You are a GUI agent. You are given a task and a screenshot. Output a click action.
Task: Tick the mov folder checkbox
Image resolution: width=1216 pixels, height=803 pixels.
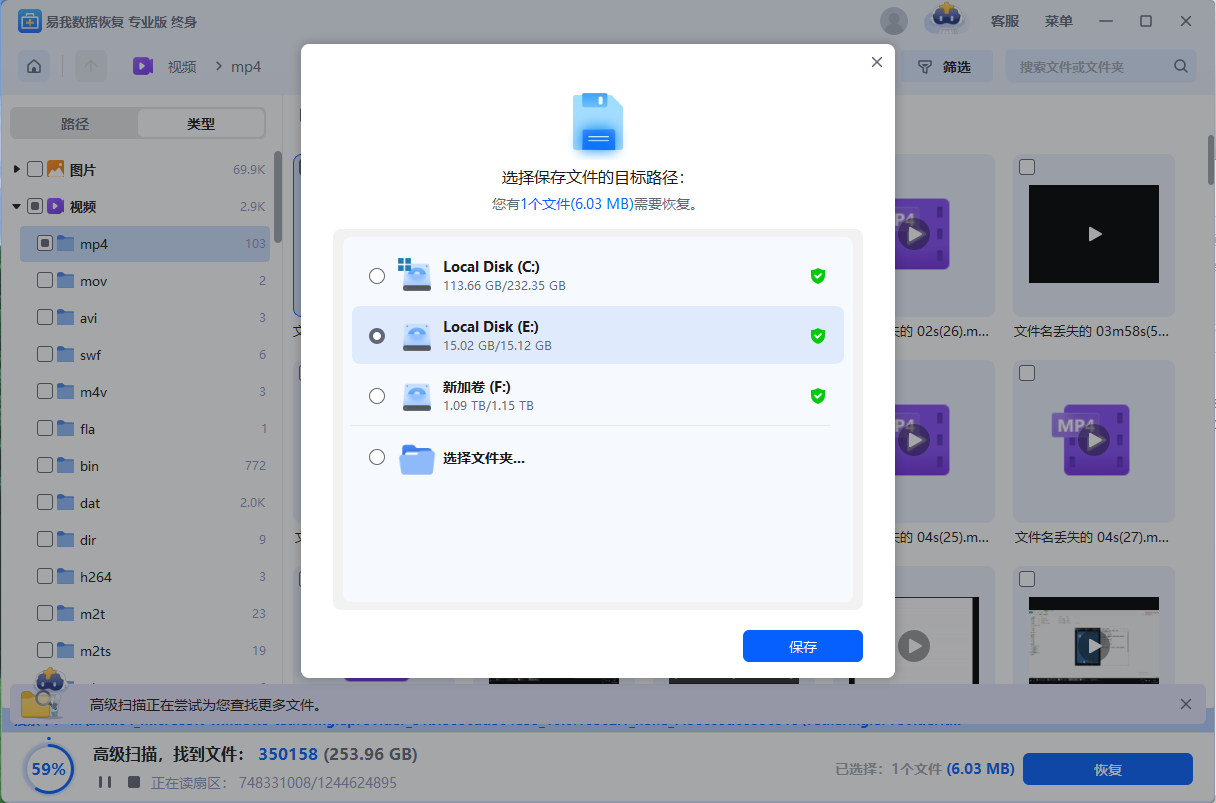tap(45, 281)
